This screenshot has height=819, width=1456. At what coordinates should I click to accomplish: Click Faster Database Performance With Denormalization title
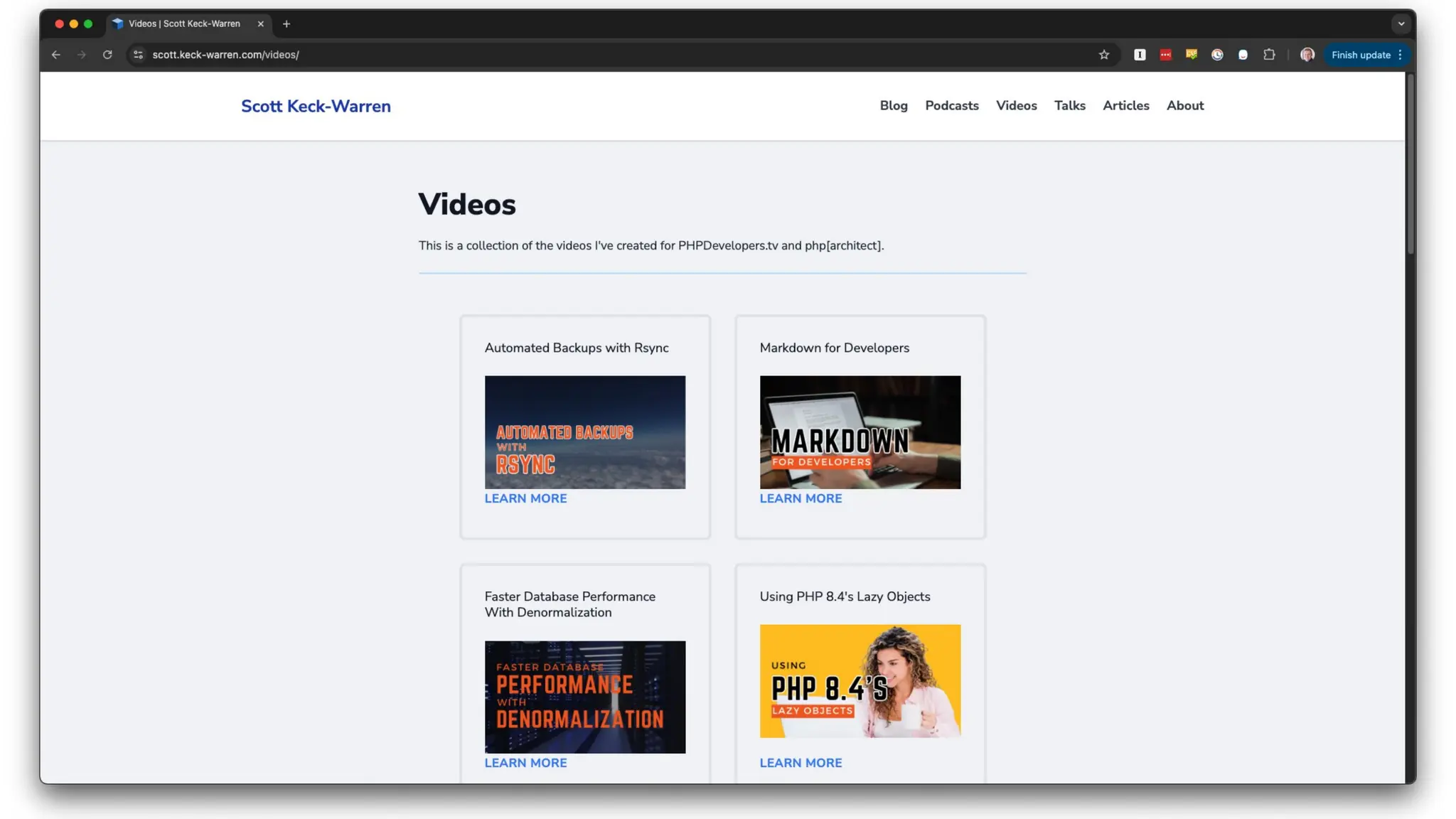[570, 604]
